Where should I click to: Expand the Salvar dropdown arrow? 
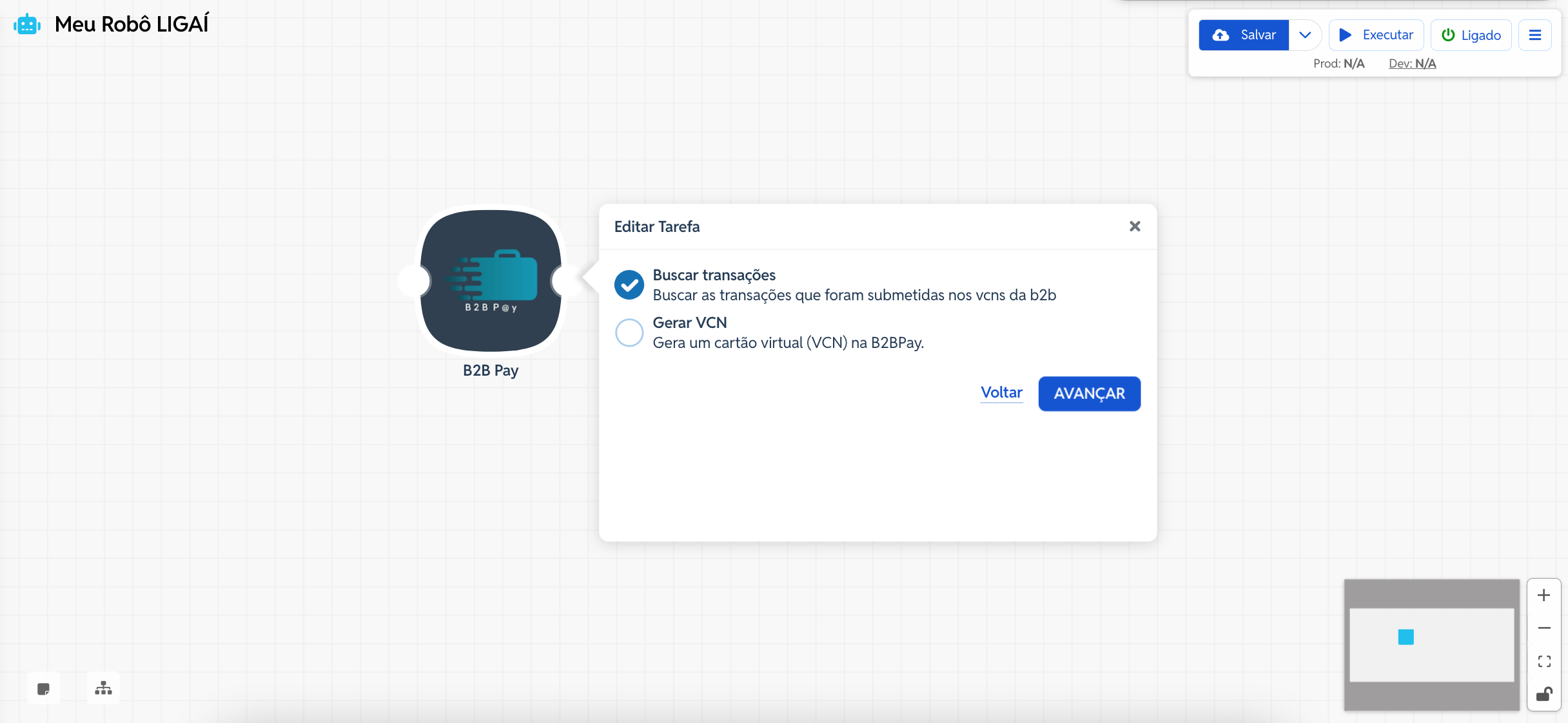[1305, 35]
